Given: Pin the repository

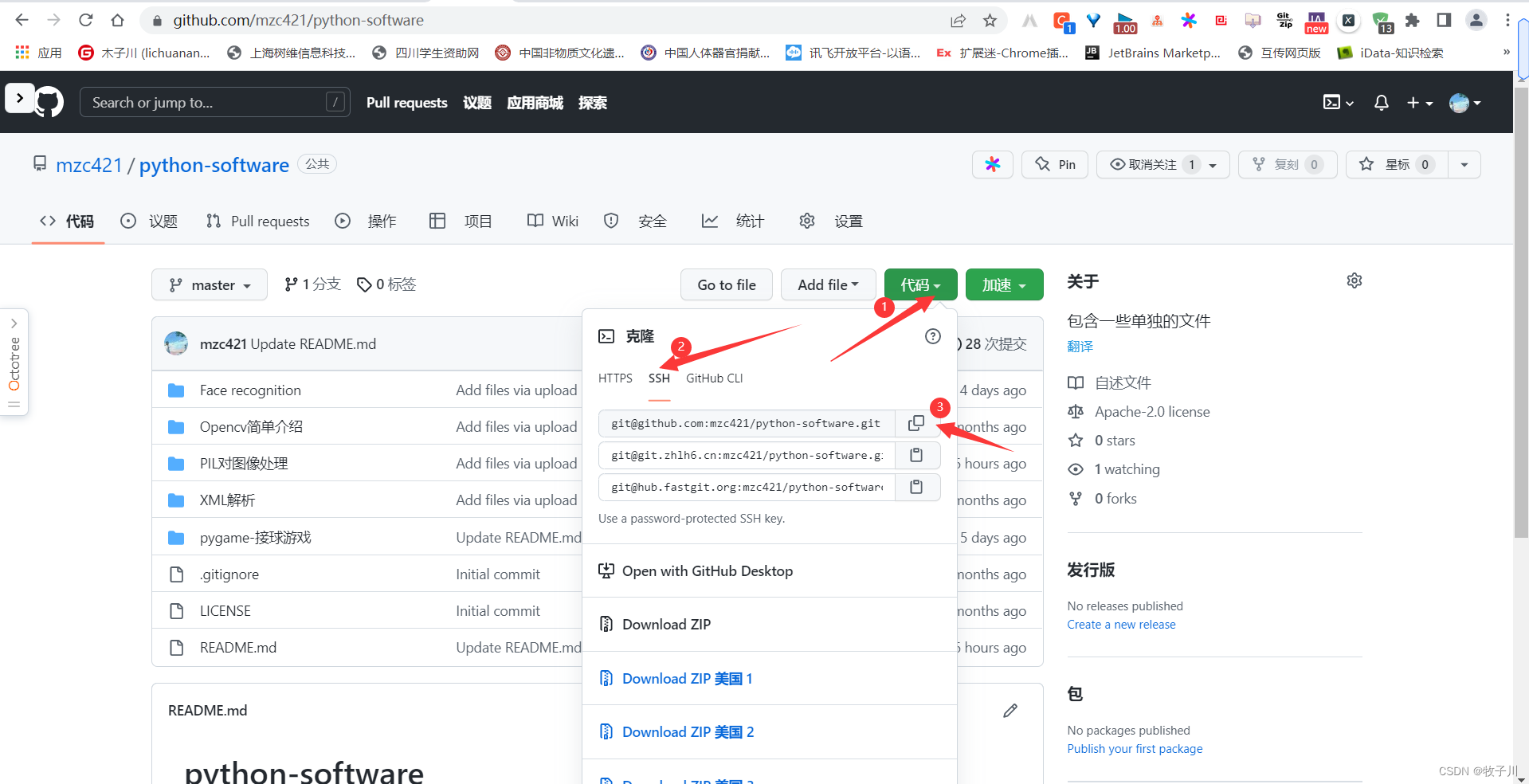Looking at the screenshot, I should tap(1054, 164).
